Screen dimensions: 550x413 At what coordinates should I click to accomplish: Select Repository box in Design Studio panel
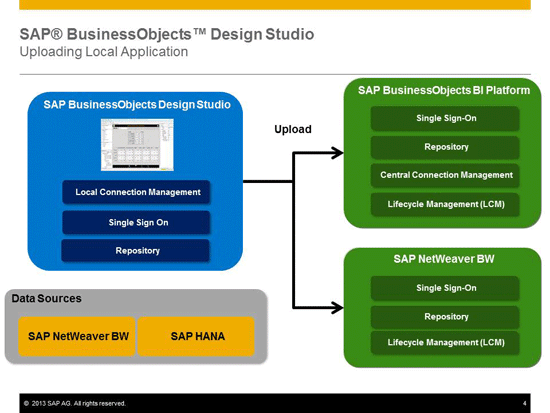point(135,251)
